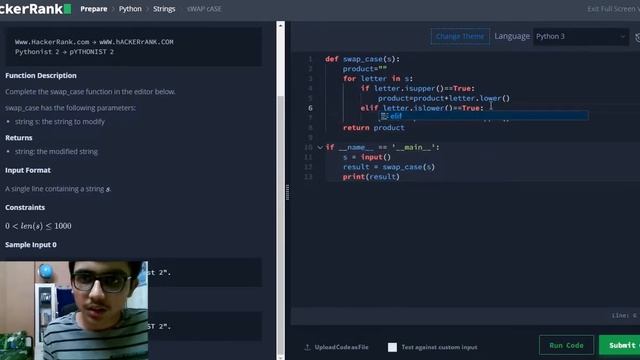Collapse the if __name__ block on line 10
The width and height of the screenshot is (640, 360).
[320, 147]
